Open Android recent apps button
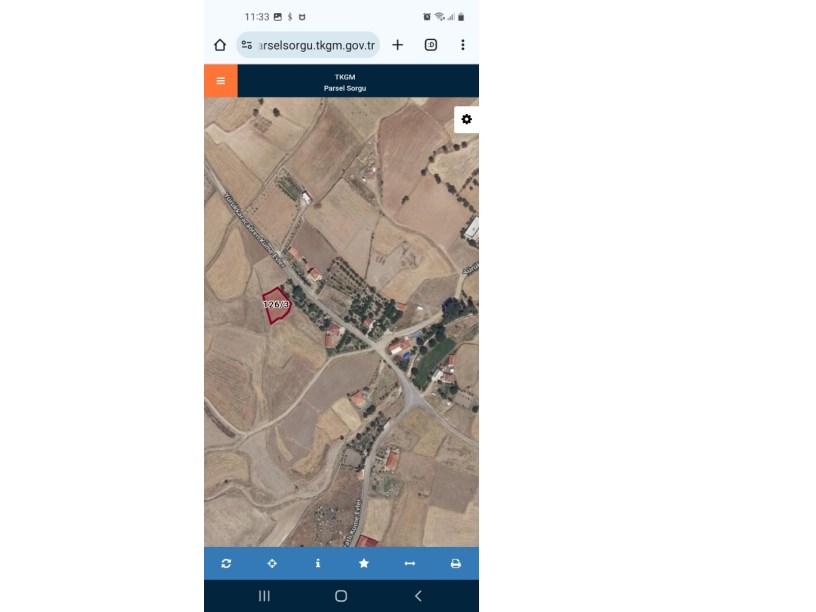 pyautogui.click(x=264, y=596)
